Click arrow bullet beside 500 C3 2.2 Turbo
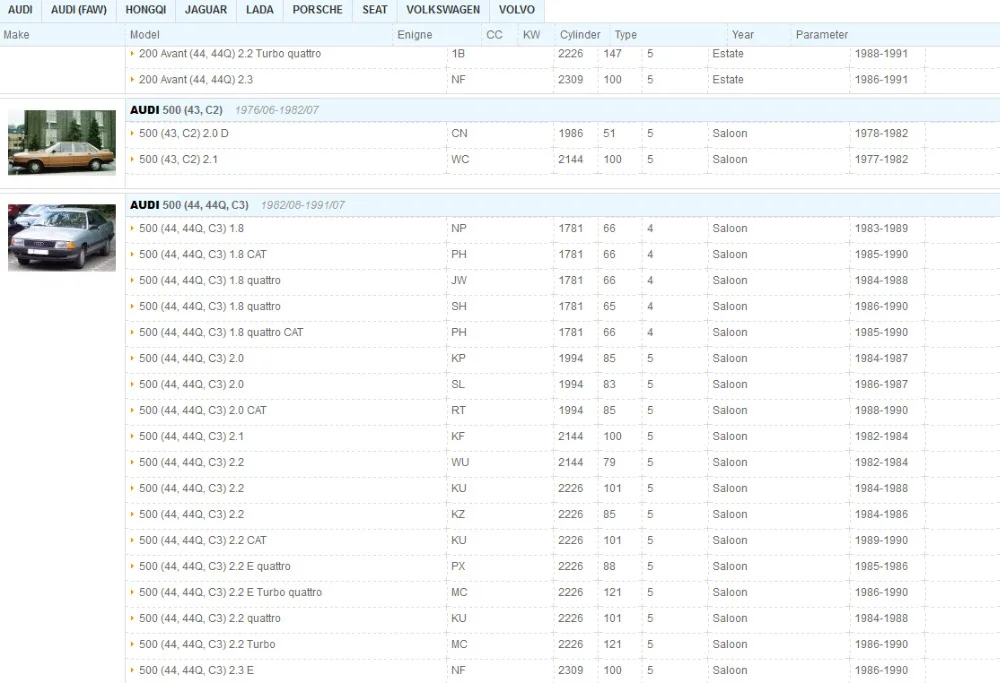 point(132,644)
